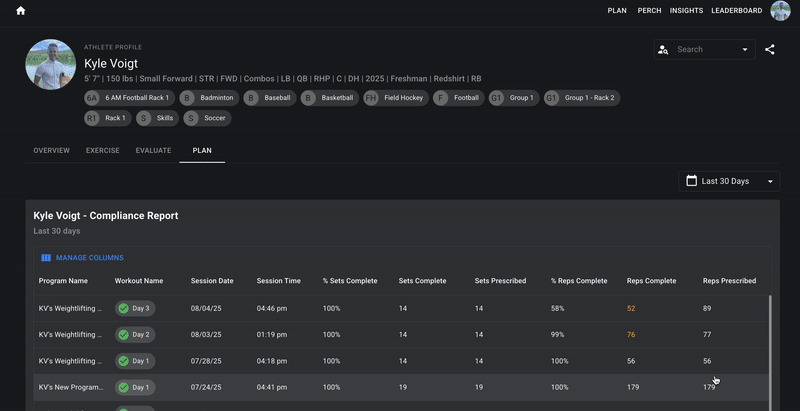Open the share icon

point(769,49)
